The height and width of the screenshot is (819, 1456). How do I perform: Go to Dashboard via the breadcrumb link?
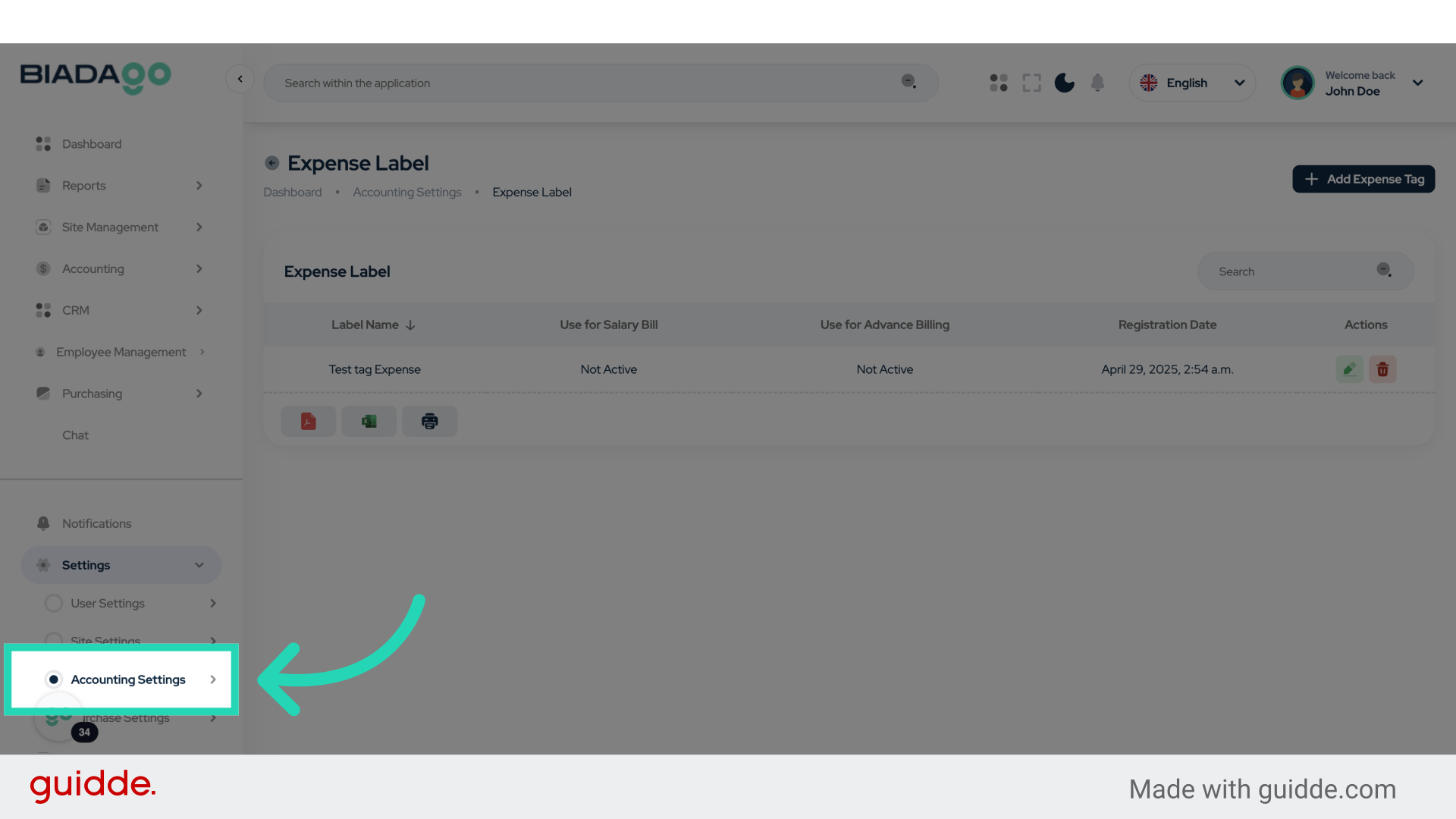tap(292, 192)
